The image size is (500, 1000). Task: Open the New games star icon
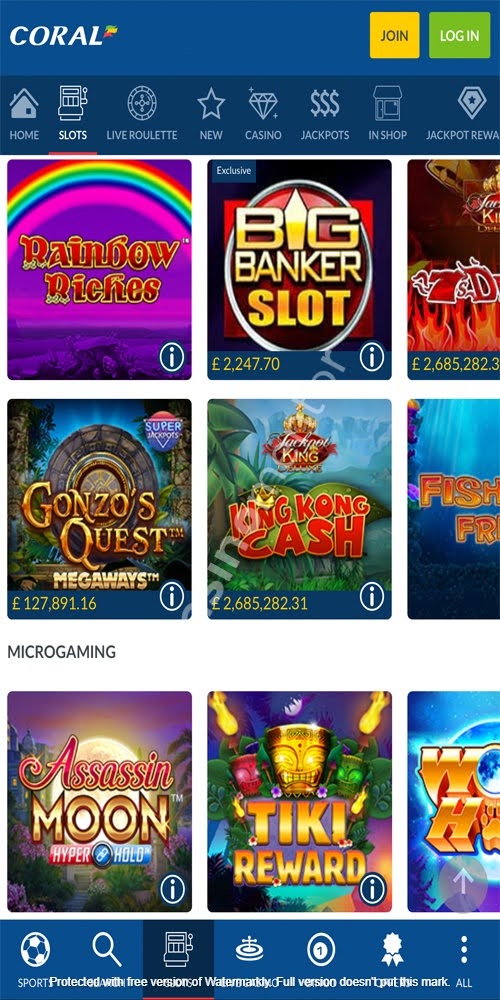tap(211, 103)
